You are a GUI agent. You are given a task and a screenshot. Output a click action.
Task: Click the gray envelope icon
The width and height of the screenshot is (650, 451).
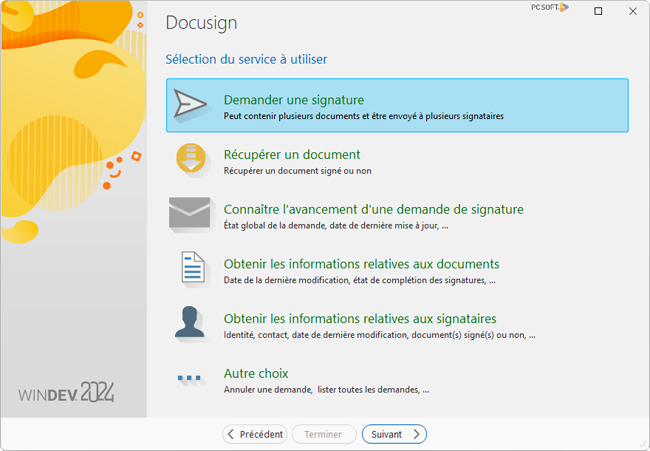(x=190, y=214)
